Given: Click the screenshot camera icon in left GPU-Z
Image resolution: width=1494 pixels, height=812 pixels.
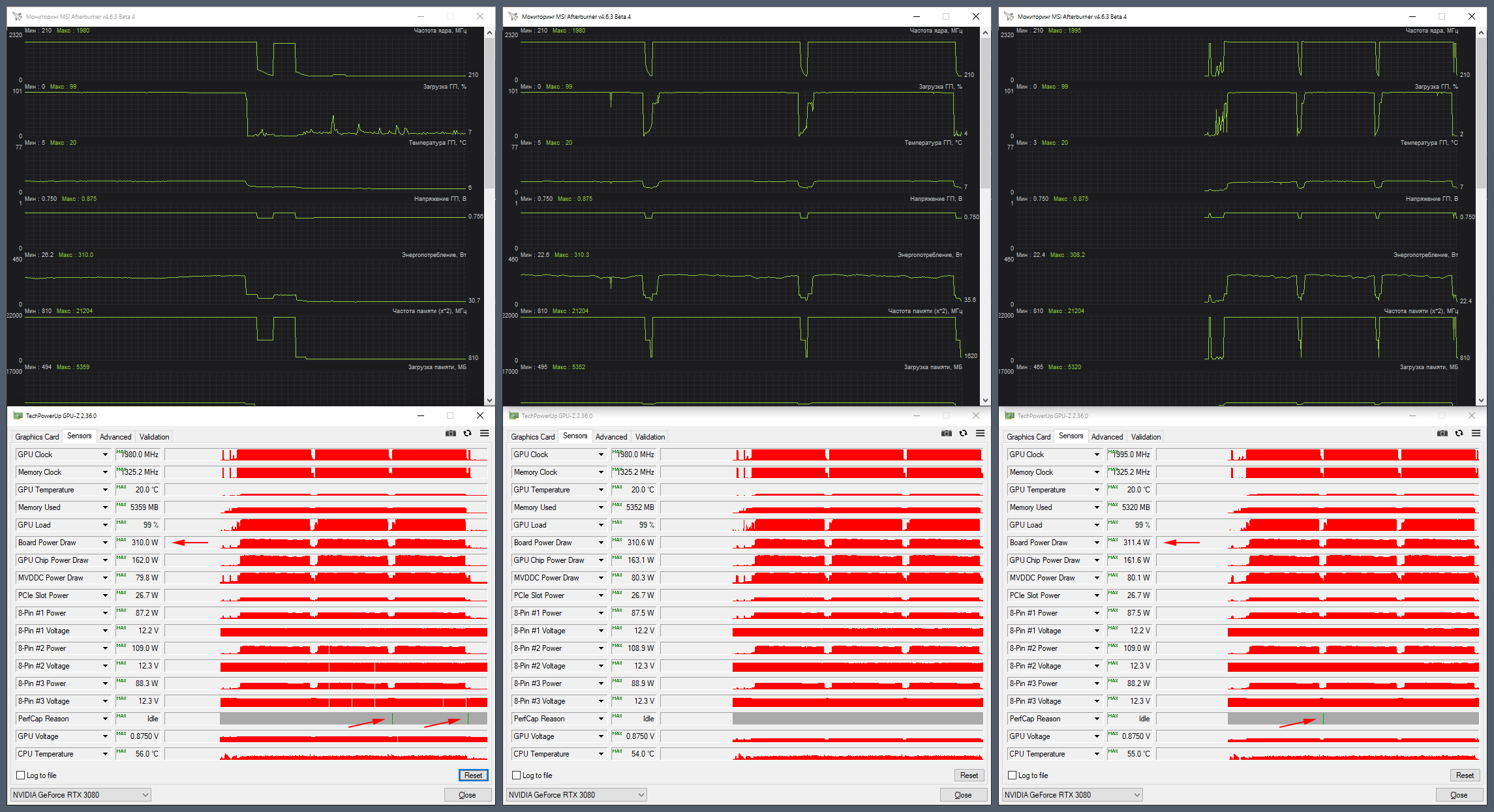Looking at the screenshot, I should (451, 434).
